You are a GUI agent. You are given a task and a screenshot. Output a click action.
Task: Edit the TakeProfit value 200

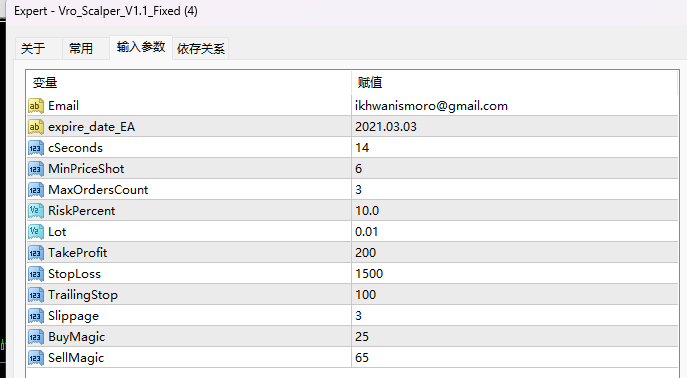coord(514,253)
